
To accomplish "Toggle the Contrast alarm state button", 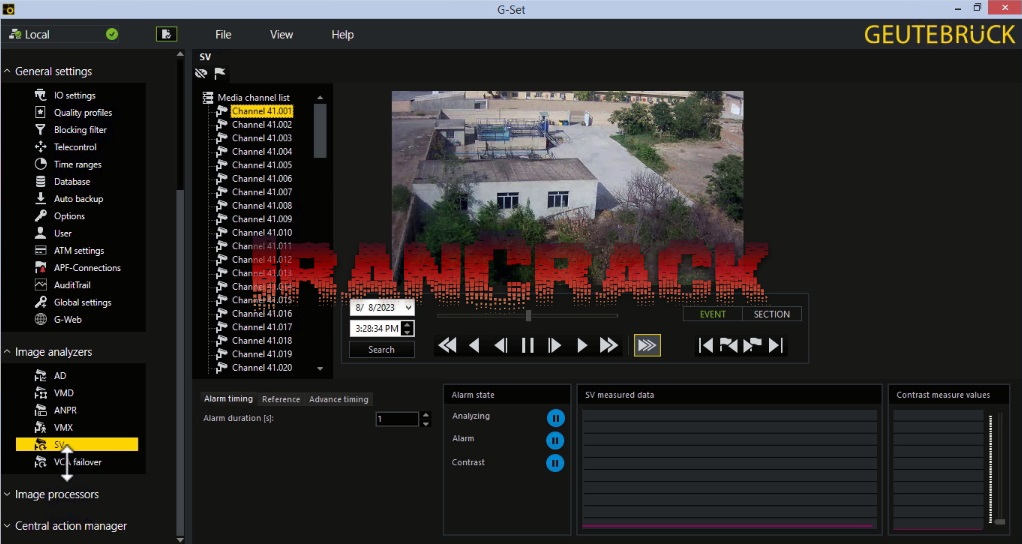I will click(x=555, y=463).
